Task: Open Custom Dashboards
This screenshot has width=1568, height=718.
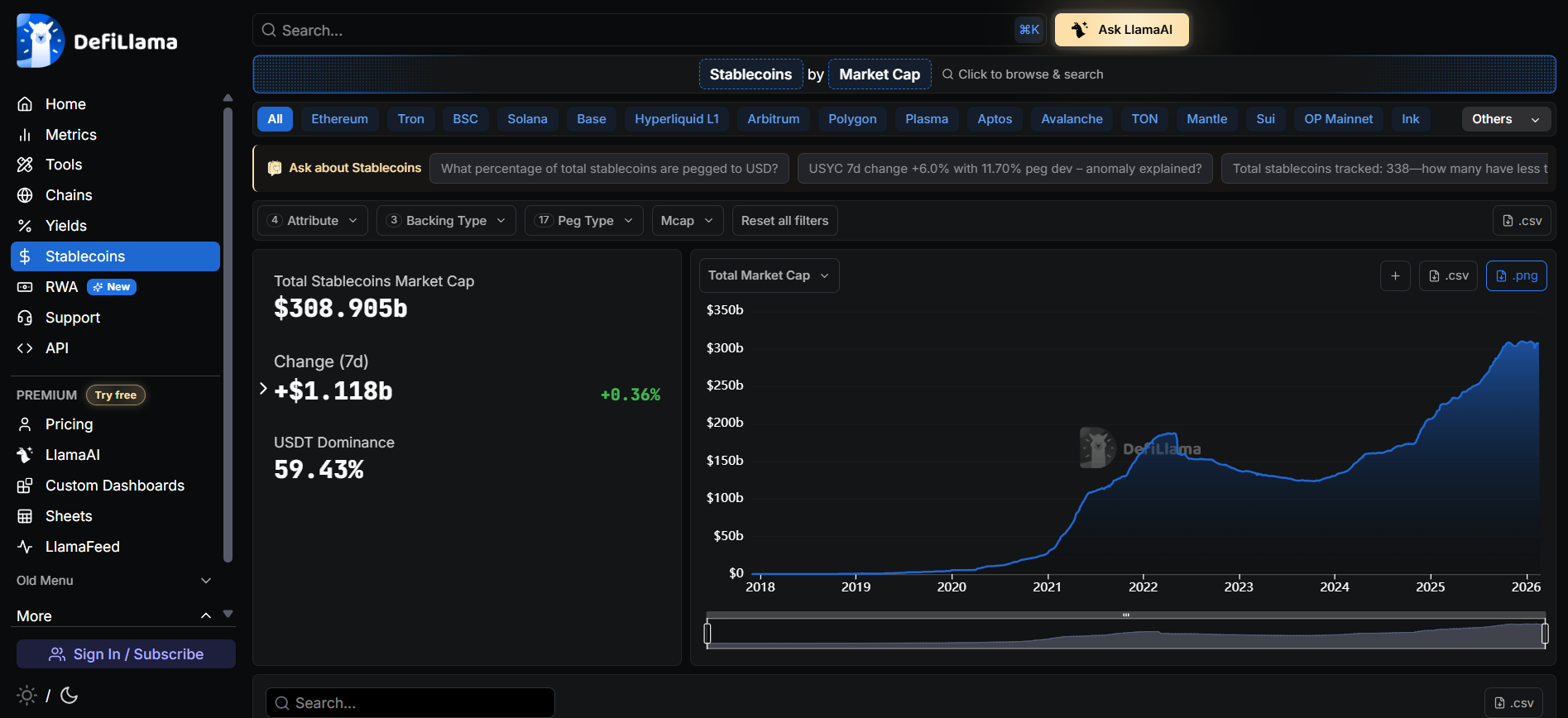Action: (x=115, y=486)
